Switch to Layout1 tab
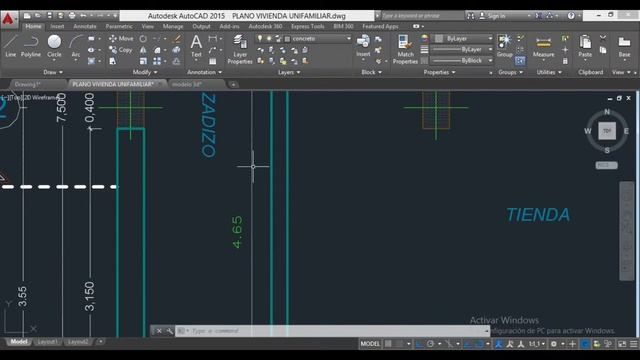The height and width of the screenshot is (360, 640). [x=47, y=342]
